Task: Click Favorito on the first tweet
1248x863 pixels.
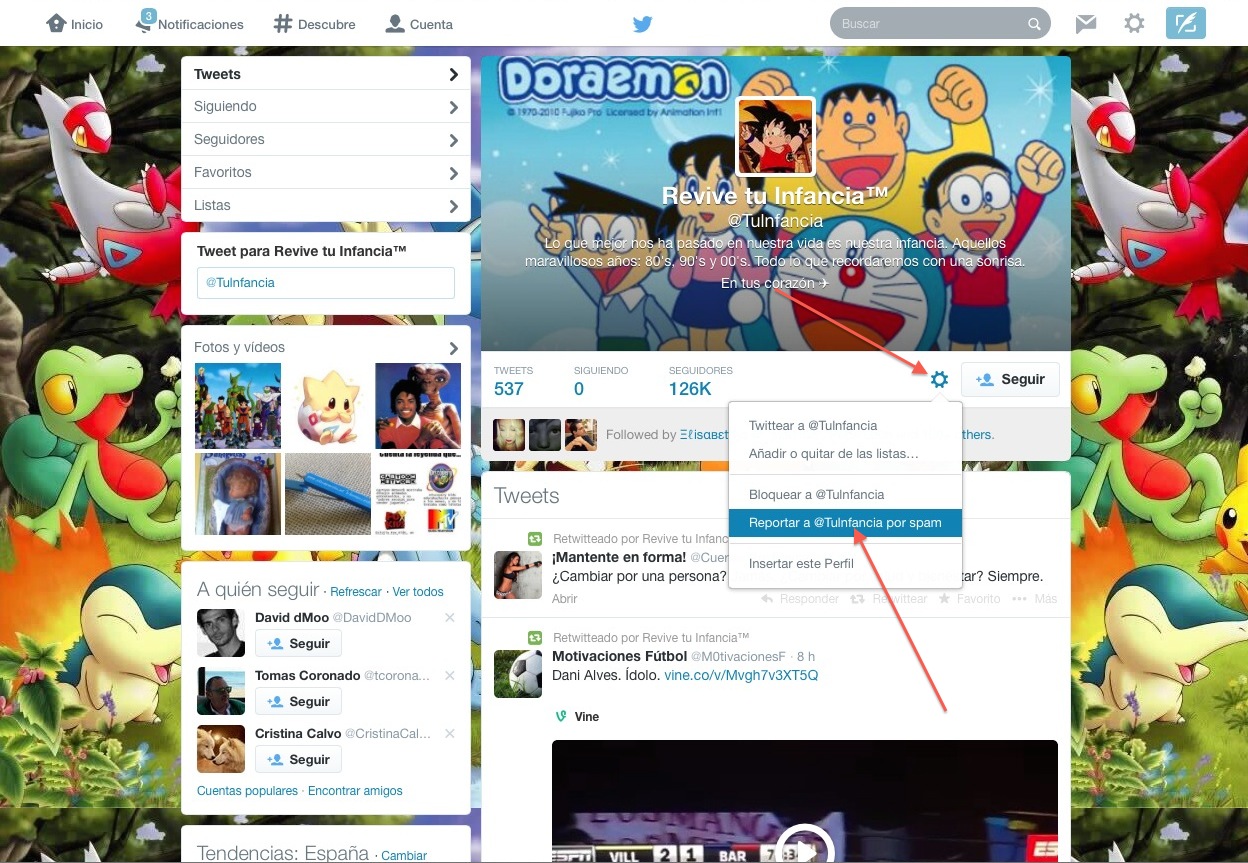Action: coord(969,599)
